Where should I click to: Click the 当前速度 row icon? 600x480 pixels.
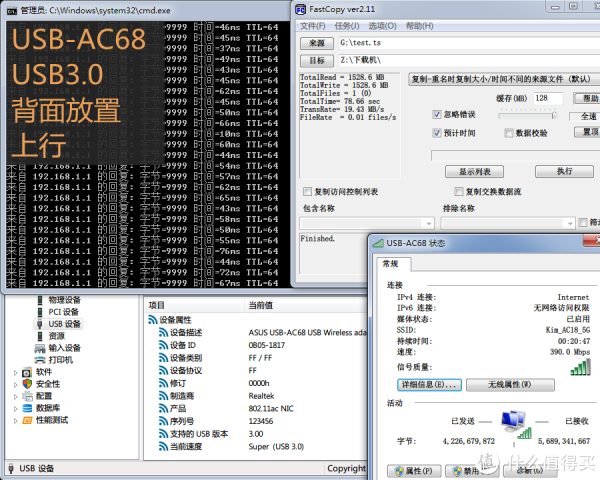coord(163,446)
